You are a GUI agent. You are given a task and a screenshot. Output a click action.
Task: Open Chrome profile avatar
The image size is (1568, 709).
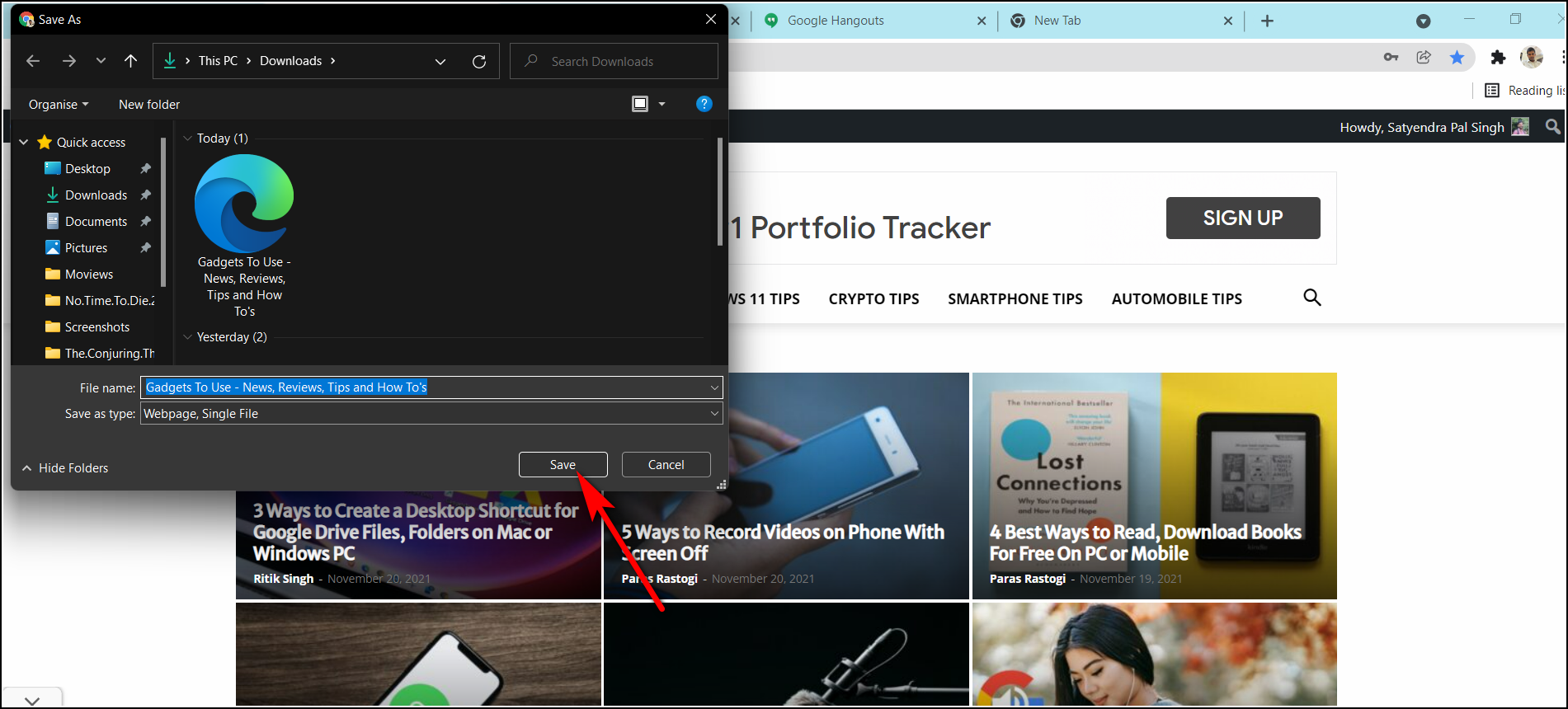tap(1532, 57)
